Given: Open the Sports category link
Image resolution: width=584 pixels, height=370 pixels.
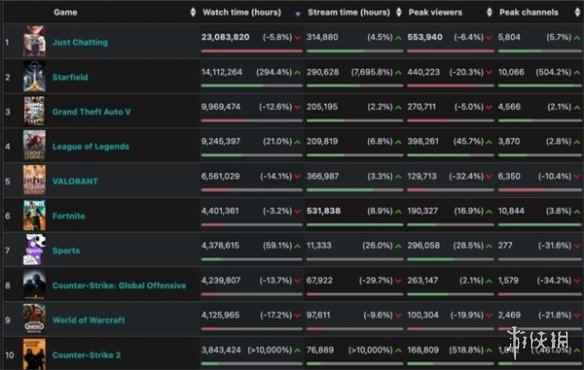Looking at the screenshot, I should point(66,251).
